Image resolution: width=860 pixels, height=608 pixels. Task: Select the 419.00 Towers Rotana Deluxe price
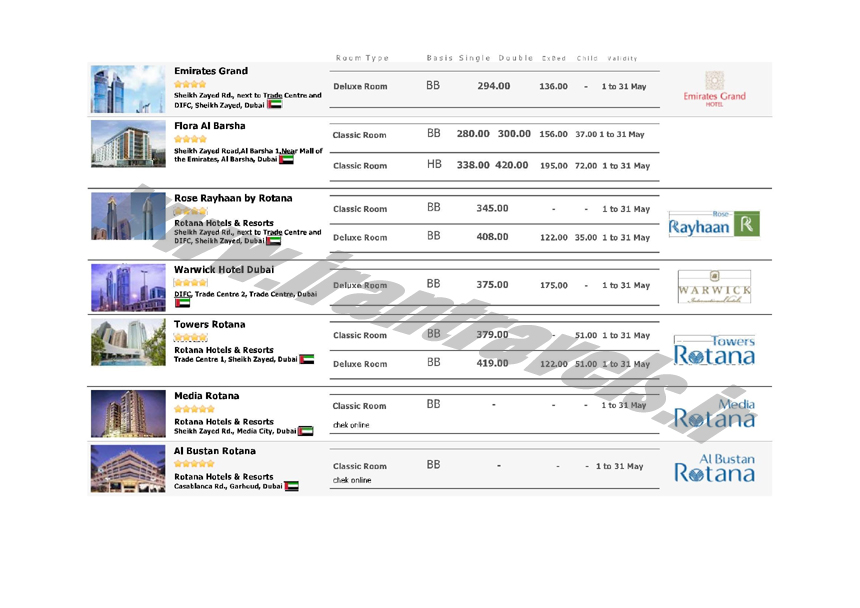pyautogui.click(x=493, y=363)
